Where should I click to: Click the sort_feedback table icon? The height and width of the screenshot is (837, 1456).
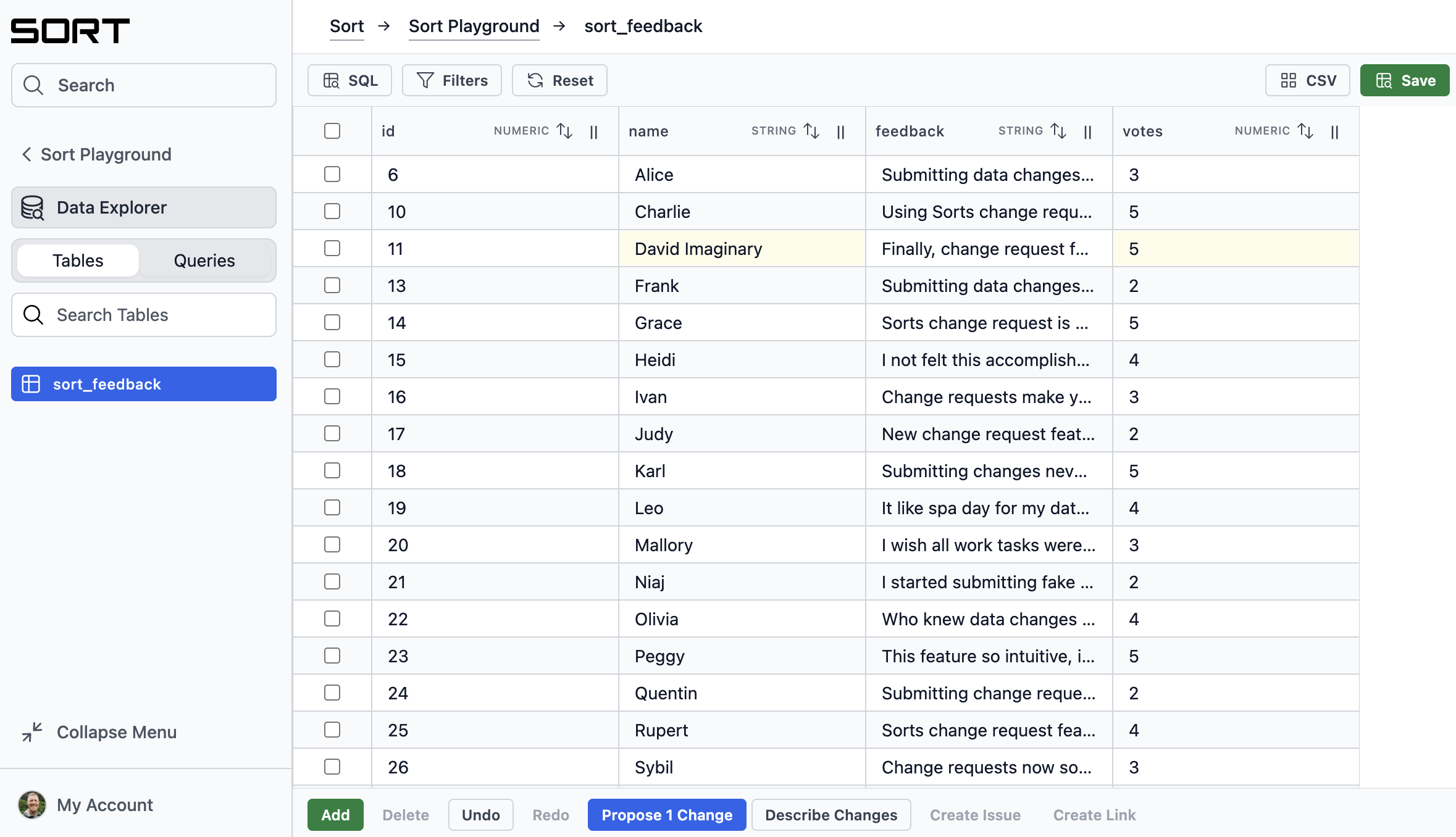30,384
